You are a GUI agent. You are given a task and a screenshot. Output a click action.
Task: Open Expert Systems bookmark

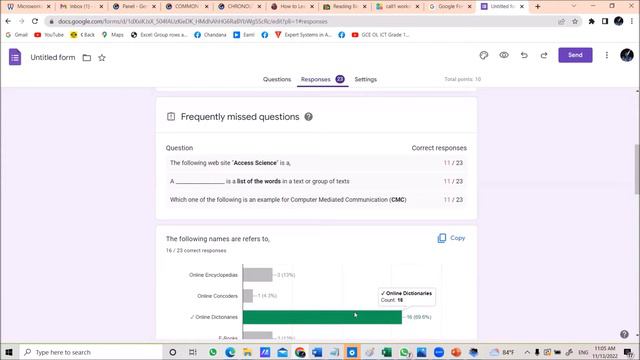point(303,35)
